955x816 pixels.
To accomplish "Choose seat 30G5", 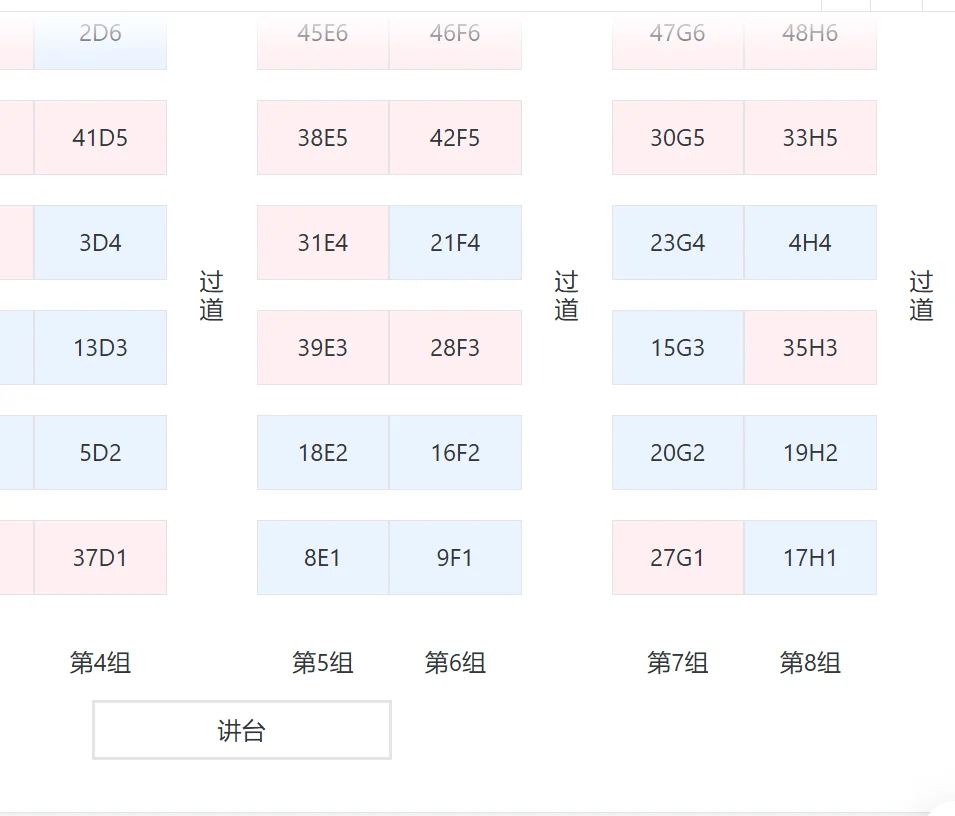I will pos(678,138).
